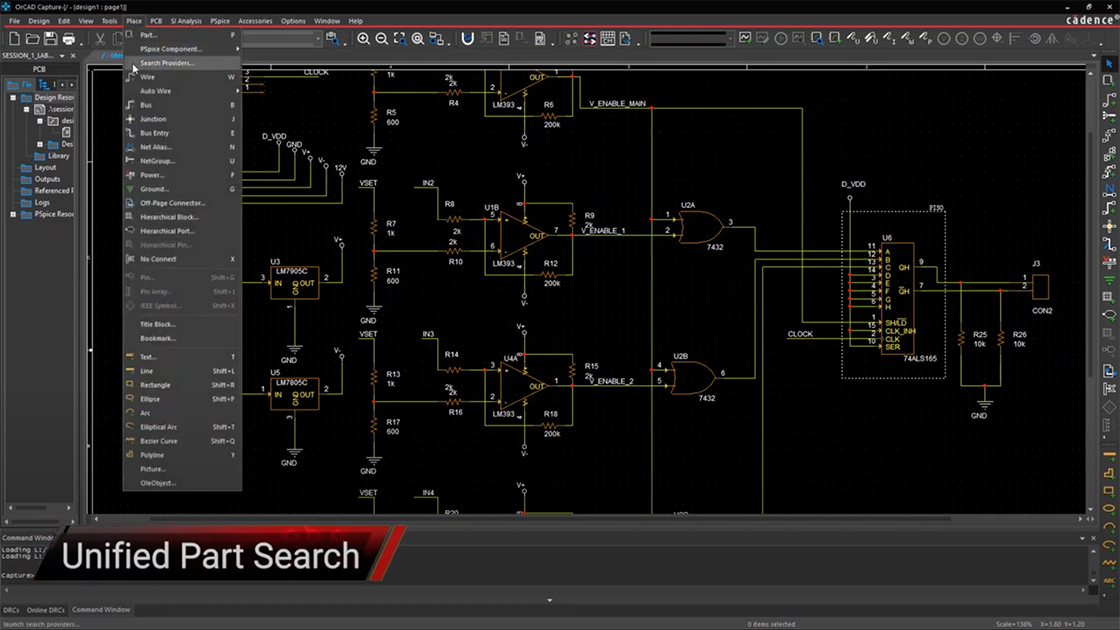Image resolution: width=1120 pixels, height=630 pixels.
Task: Click the grid/CM toolbar icon
Action: click(607, 39)
